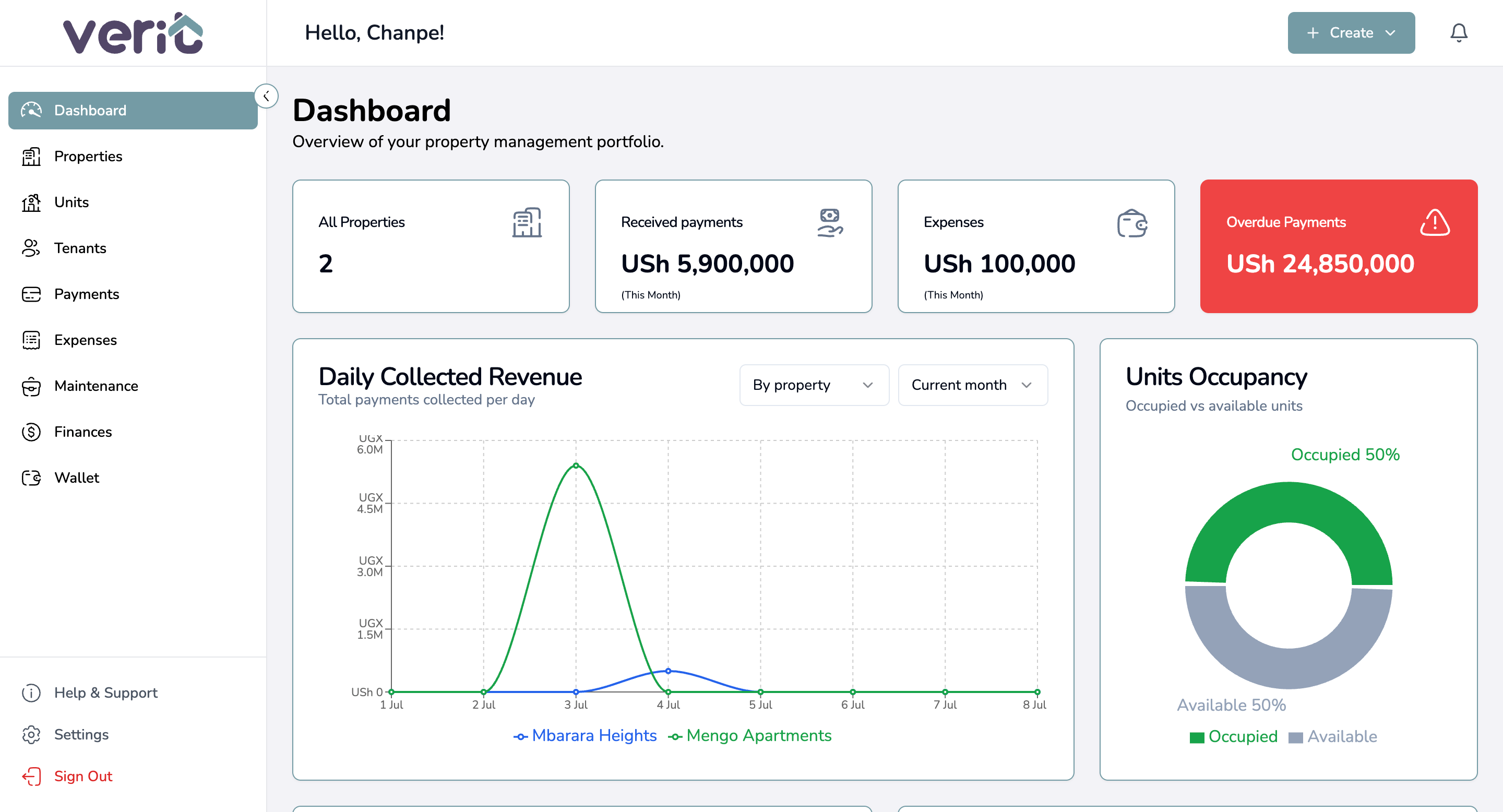Screen dimensions: 1503x812
Task: Click the 8 Jul data point
Action: click(x=1037, y=692)
